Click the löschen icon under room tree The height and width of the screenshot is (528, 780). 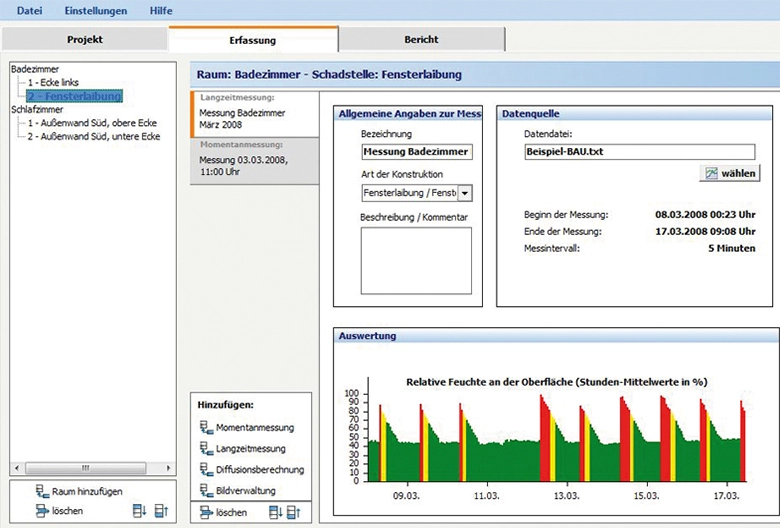[42, 510]
